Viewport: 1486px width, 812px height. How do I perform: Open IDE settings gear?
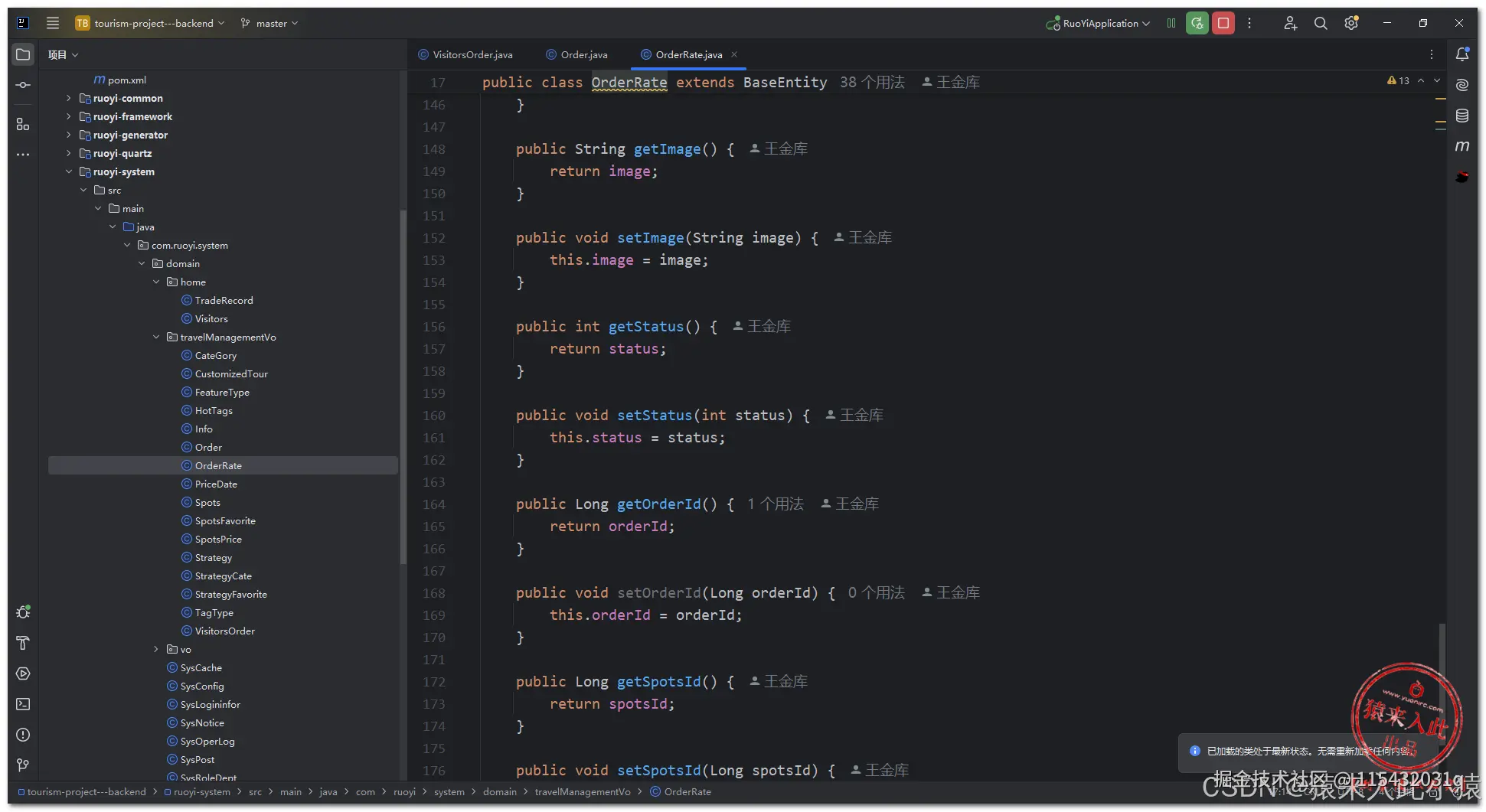click(x=1351, y=24)
